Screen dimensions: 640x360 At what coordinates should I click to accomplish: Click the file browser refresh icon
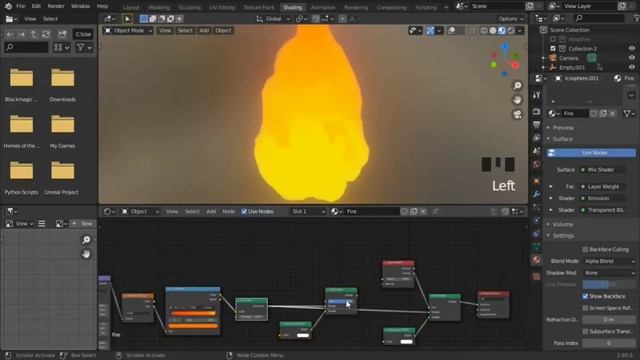(46, 34)
